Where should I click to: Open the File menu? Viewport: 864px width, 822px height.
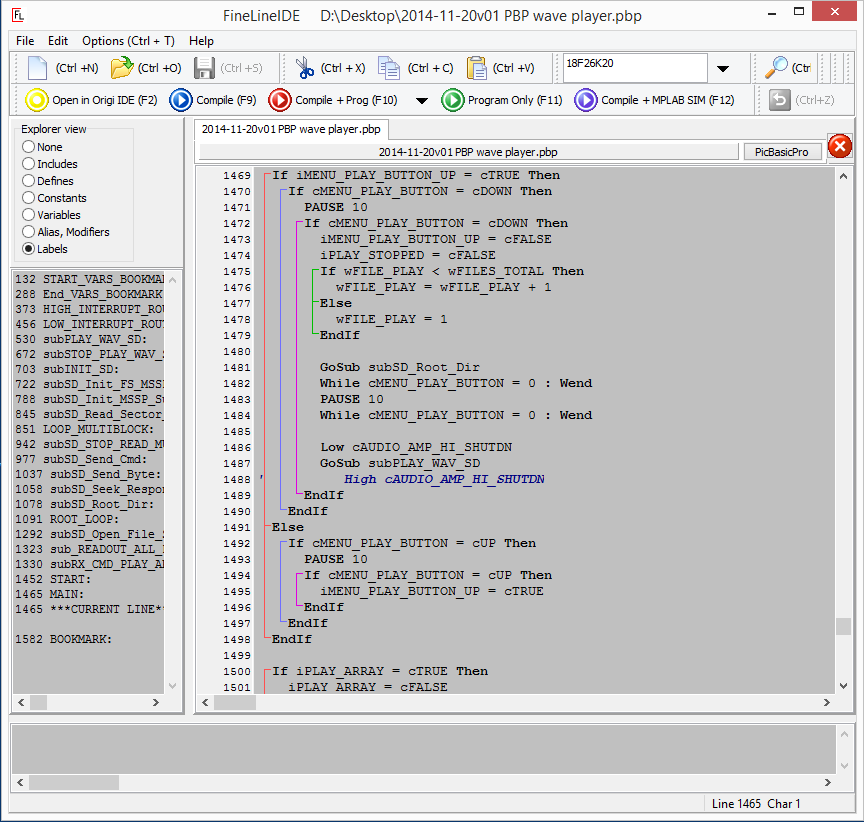pos(25,41)
